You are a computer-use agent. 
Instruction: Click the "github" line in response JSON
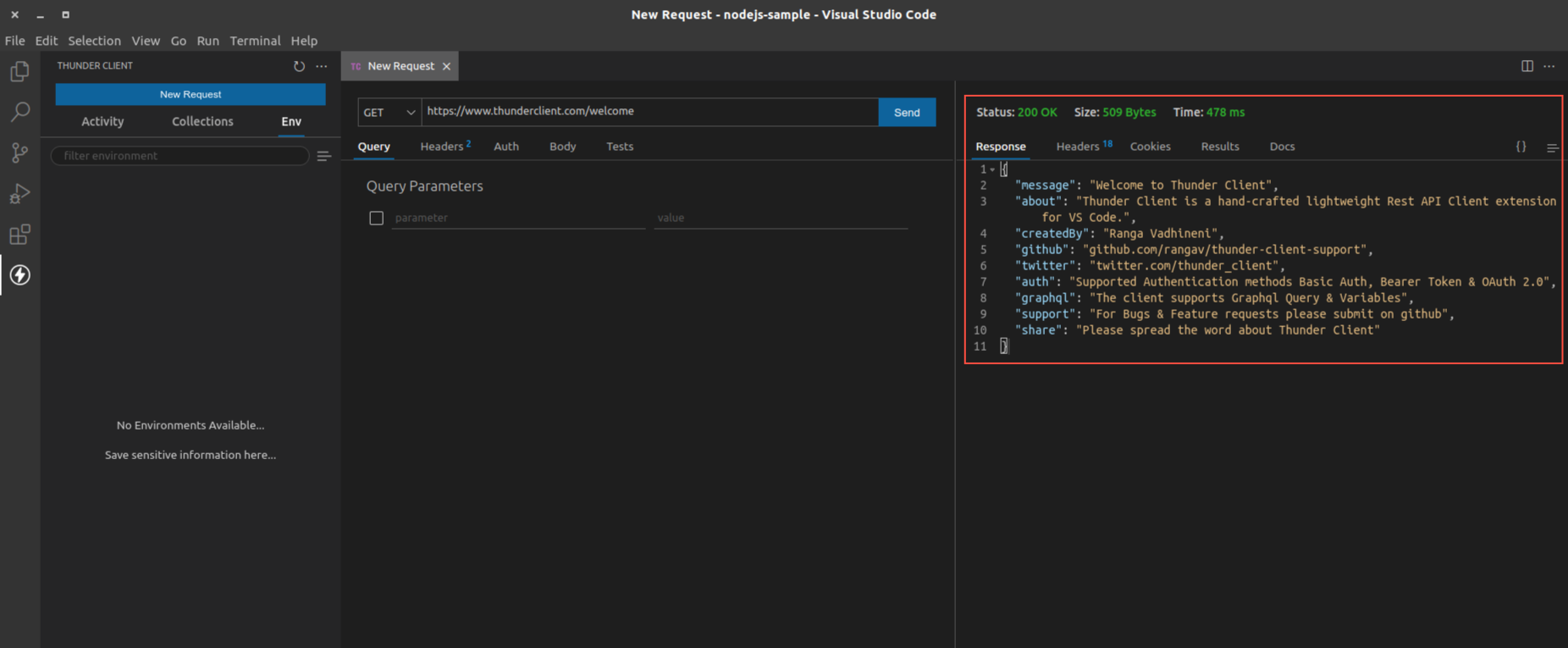click(x=1194, y=250)
